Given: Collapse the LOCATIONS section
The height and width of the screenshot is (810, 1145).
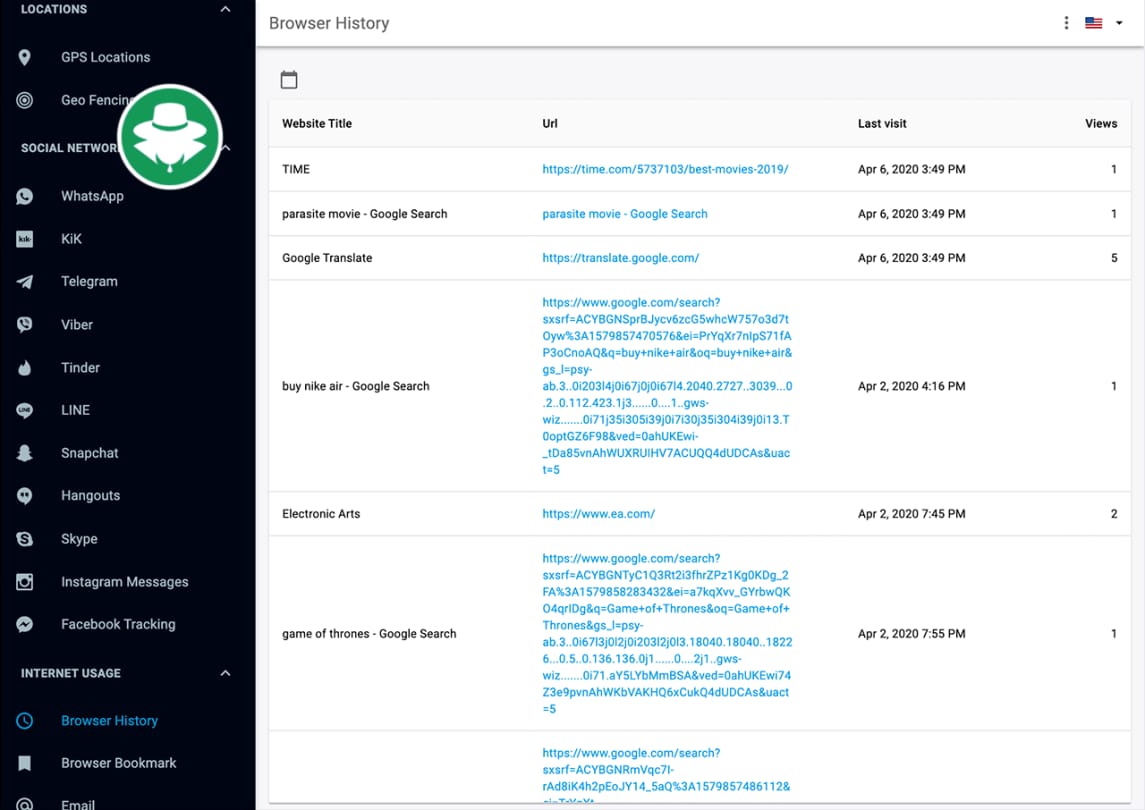Looking at the screenshot, I should 225,8.
